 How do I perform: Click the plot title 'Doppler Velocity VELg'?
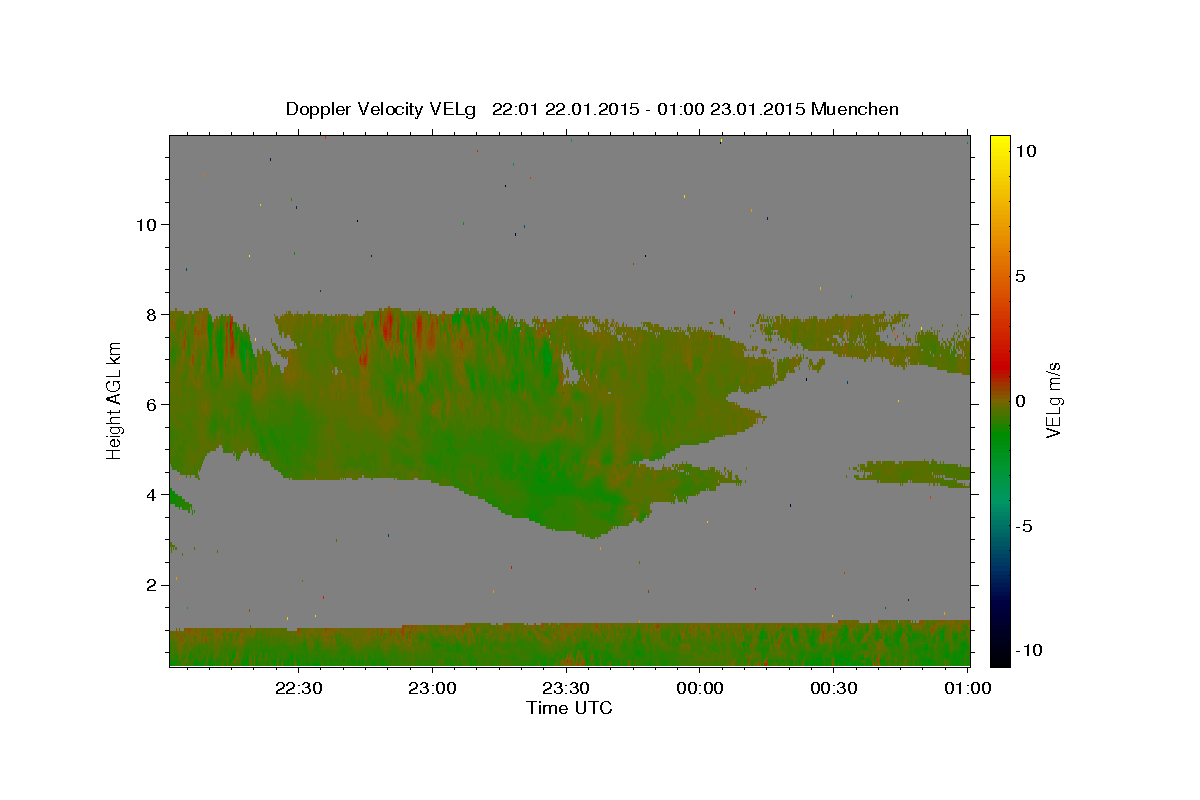coord(380,109)
